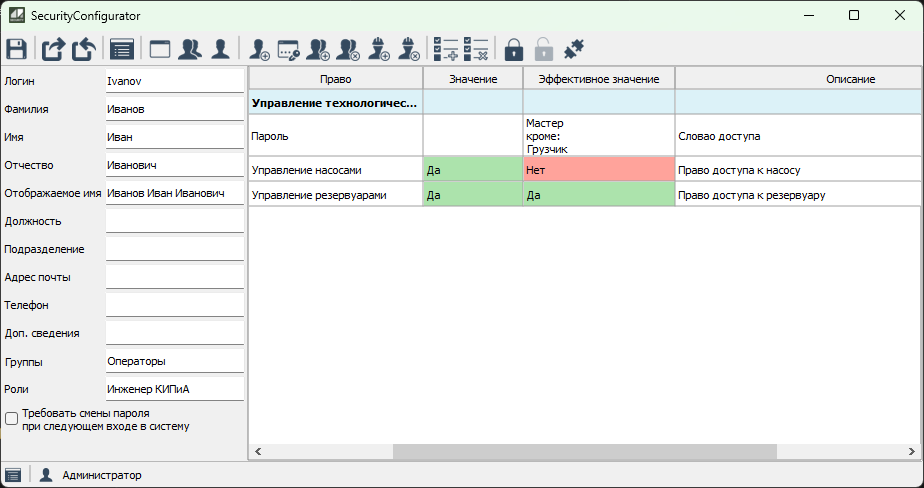Click the remove group icon
The height and width of the screenshot is (488, 924).
(x=349, y=49)
